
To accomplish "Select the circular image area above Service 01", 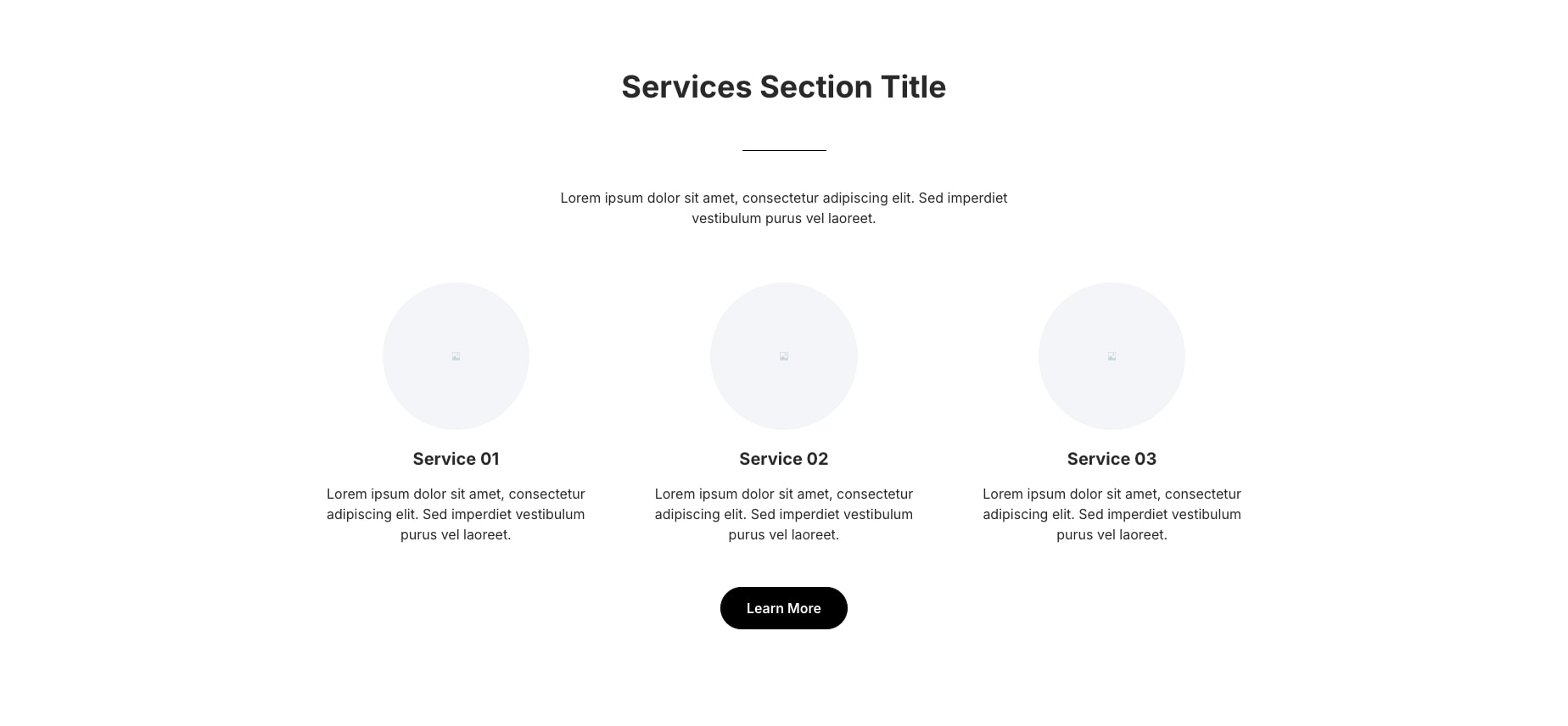I will (x=456, y=356).
